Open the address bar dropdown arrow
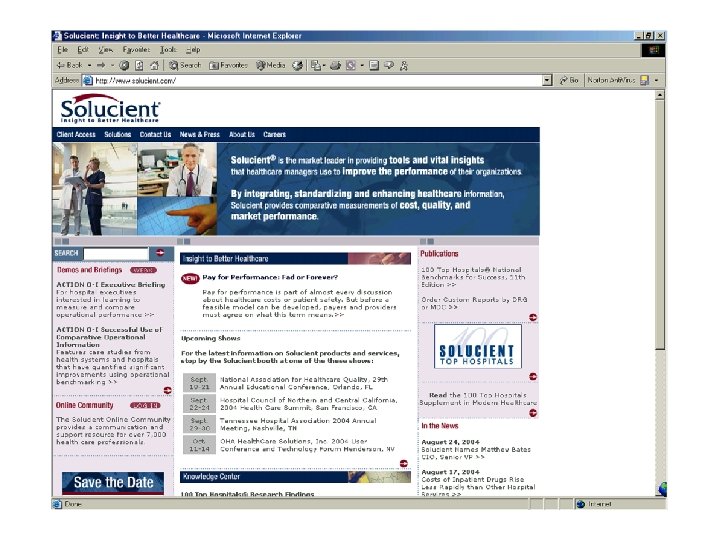Viewport: 720px width, 540px height. coord(547,80)
